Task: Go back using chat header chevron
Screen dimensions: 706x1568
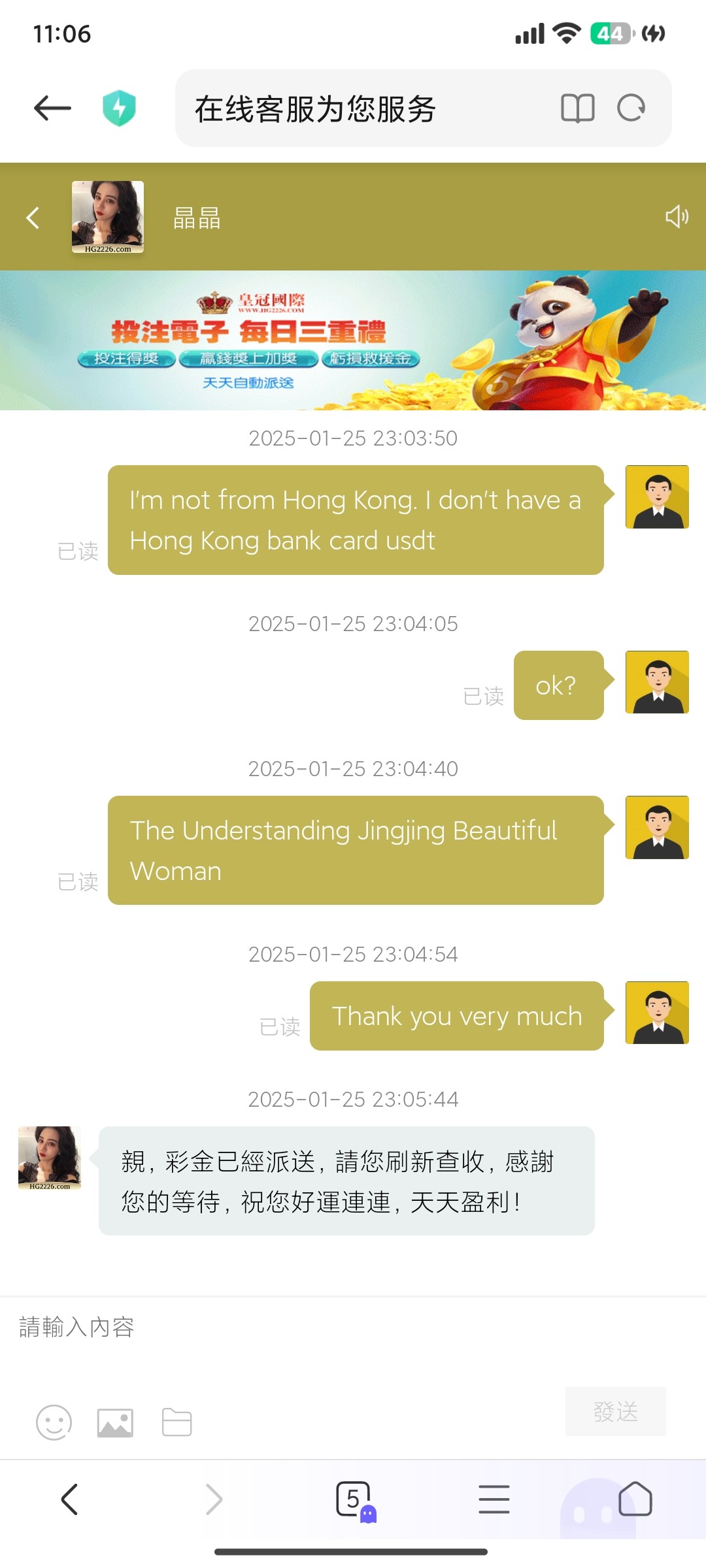Action: 33,218
